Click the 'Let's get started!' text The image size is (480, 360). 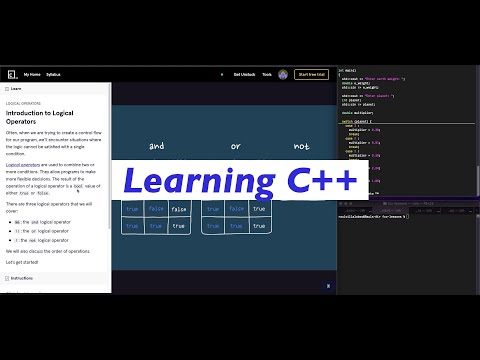[x=22, y=262]
